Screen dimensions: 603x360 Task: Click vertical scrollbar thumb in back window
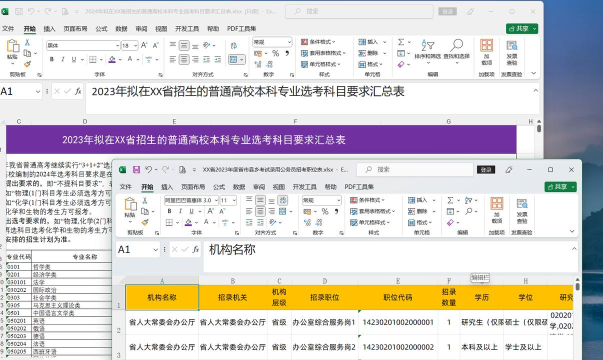(x=539, y=128)
